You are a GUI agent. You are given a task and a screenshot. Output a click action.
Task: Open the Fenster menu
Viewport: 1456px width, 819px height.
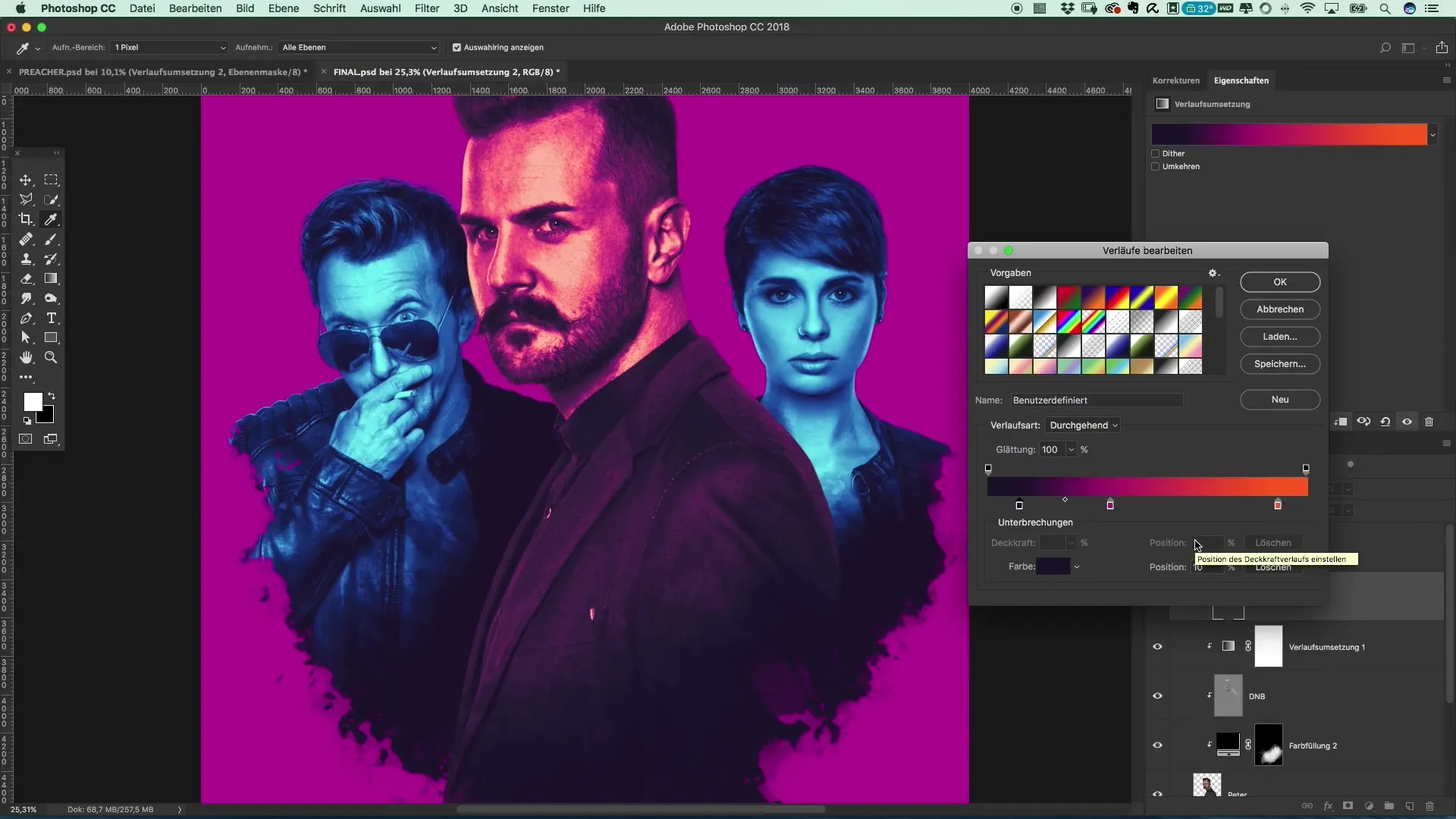click(x=551, y=8)
